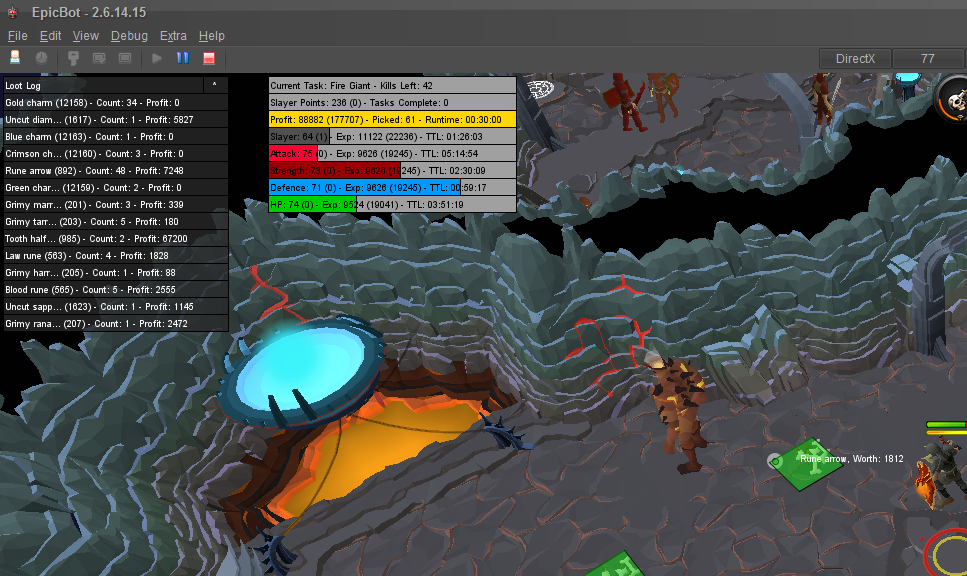Click the Loot Log header
The width and height of the screenshot is (967, 576).
103,85
